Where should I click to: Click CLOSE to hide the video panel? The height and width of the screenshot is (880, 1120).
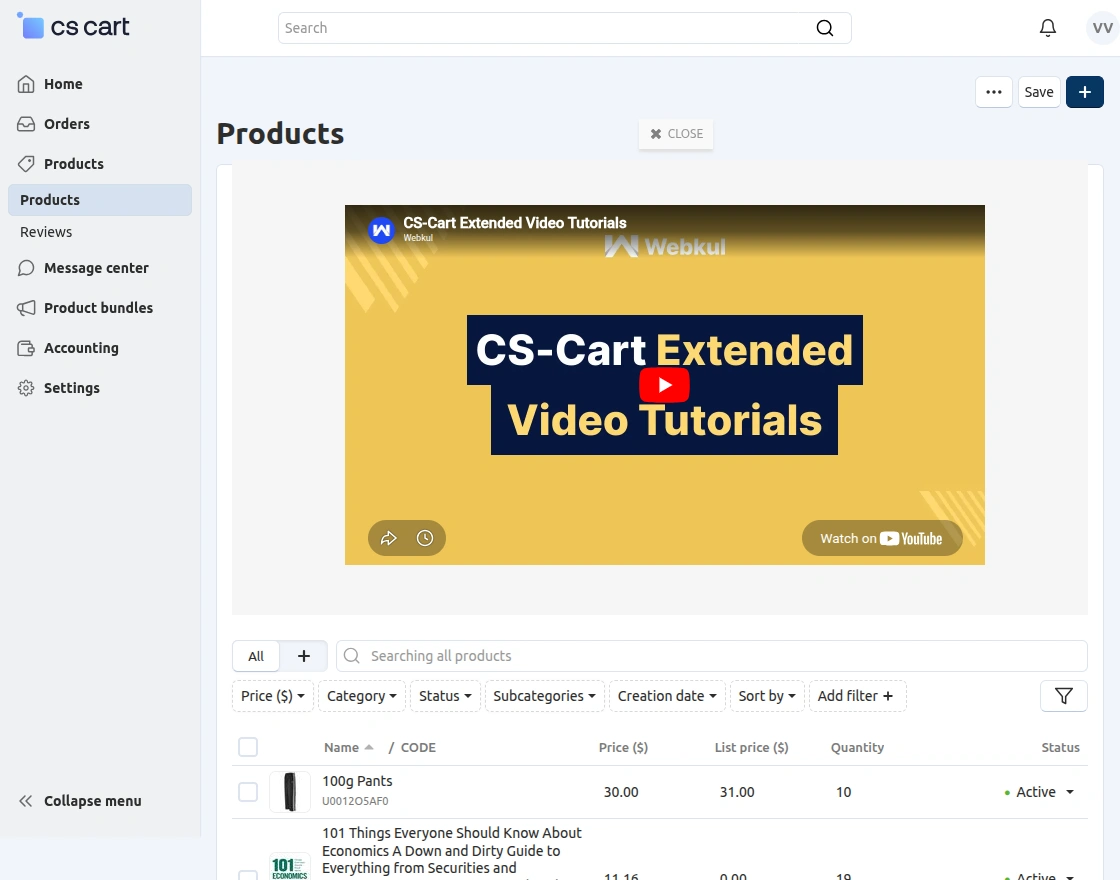tap(676, 134)
